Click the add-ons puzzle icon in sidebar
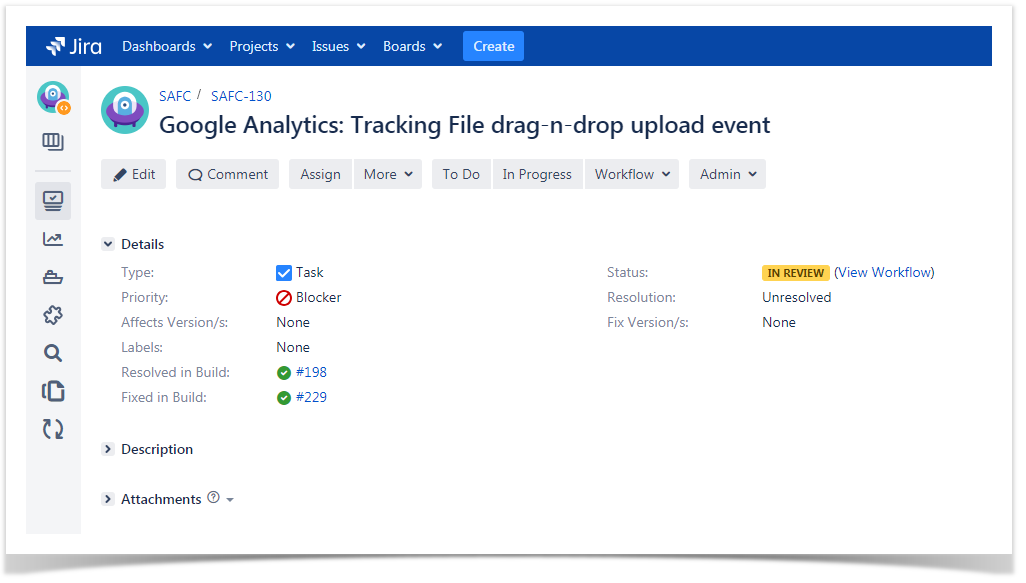1026x583 pixels. coord(53,315)
